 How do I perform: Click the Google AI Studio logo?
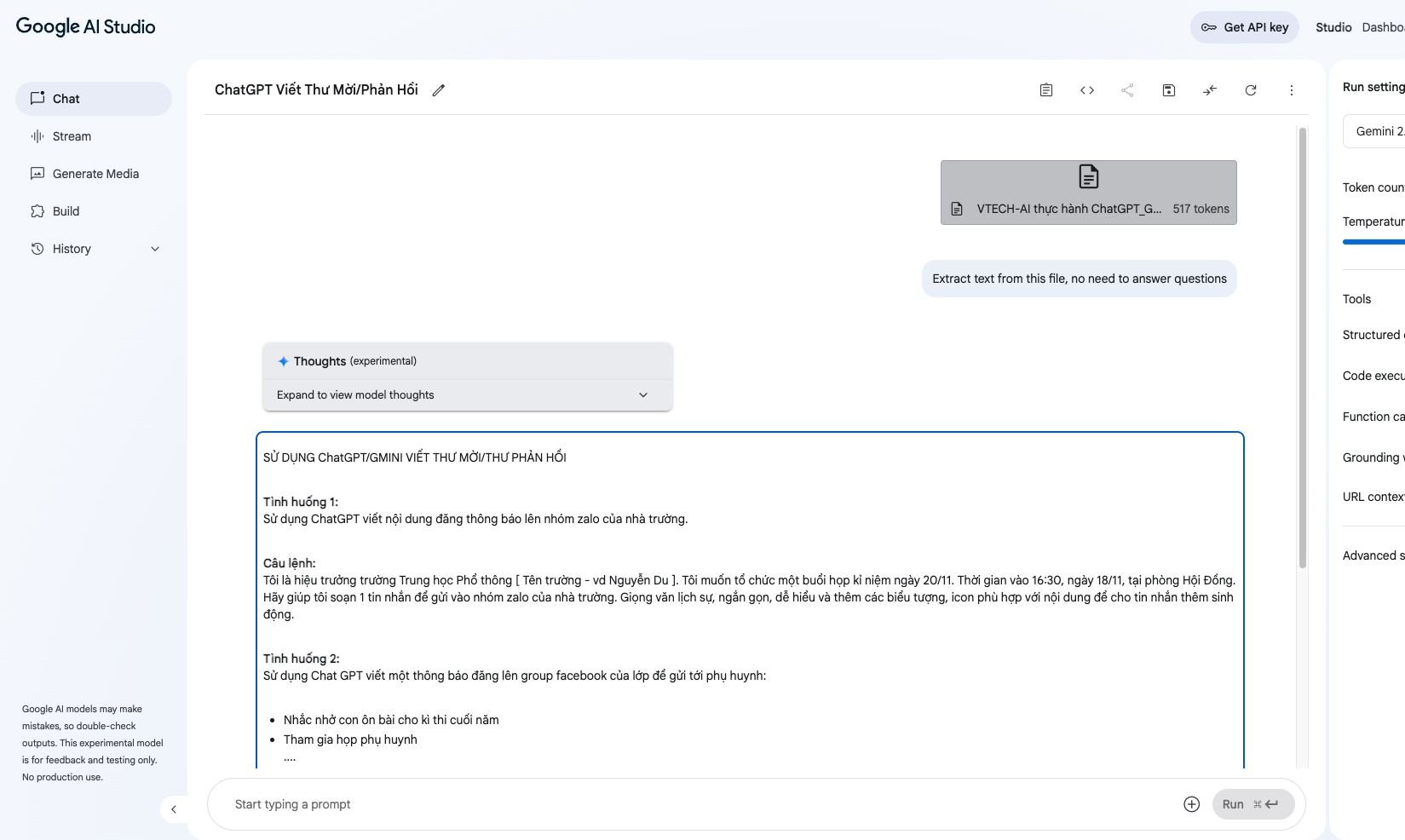pos(85,26)
